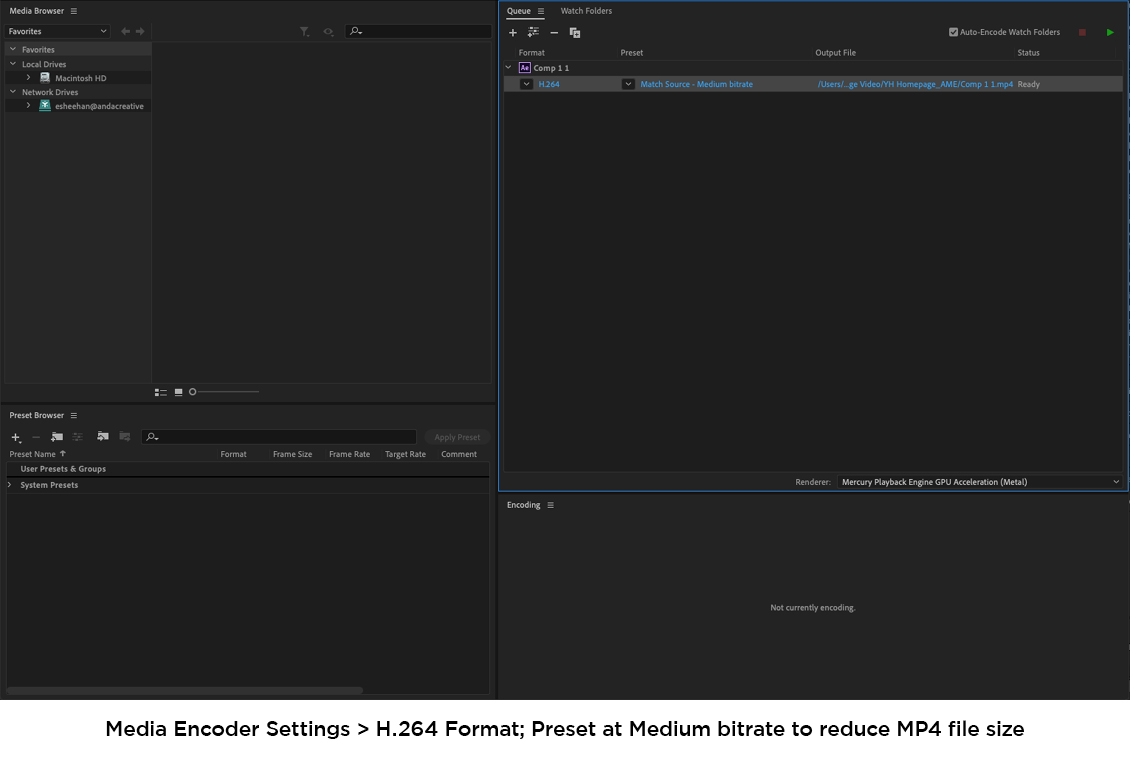Open the H.264 format dropdown arrow
This screenshot has width=1130, height=760.
coord(526,84)
